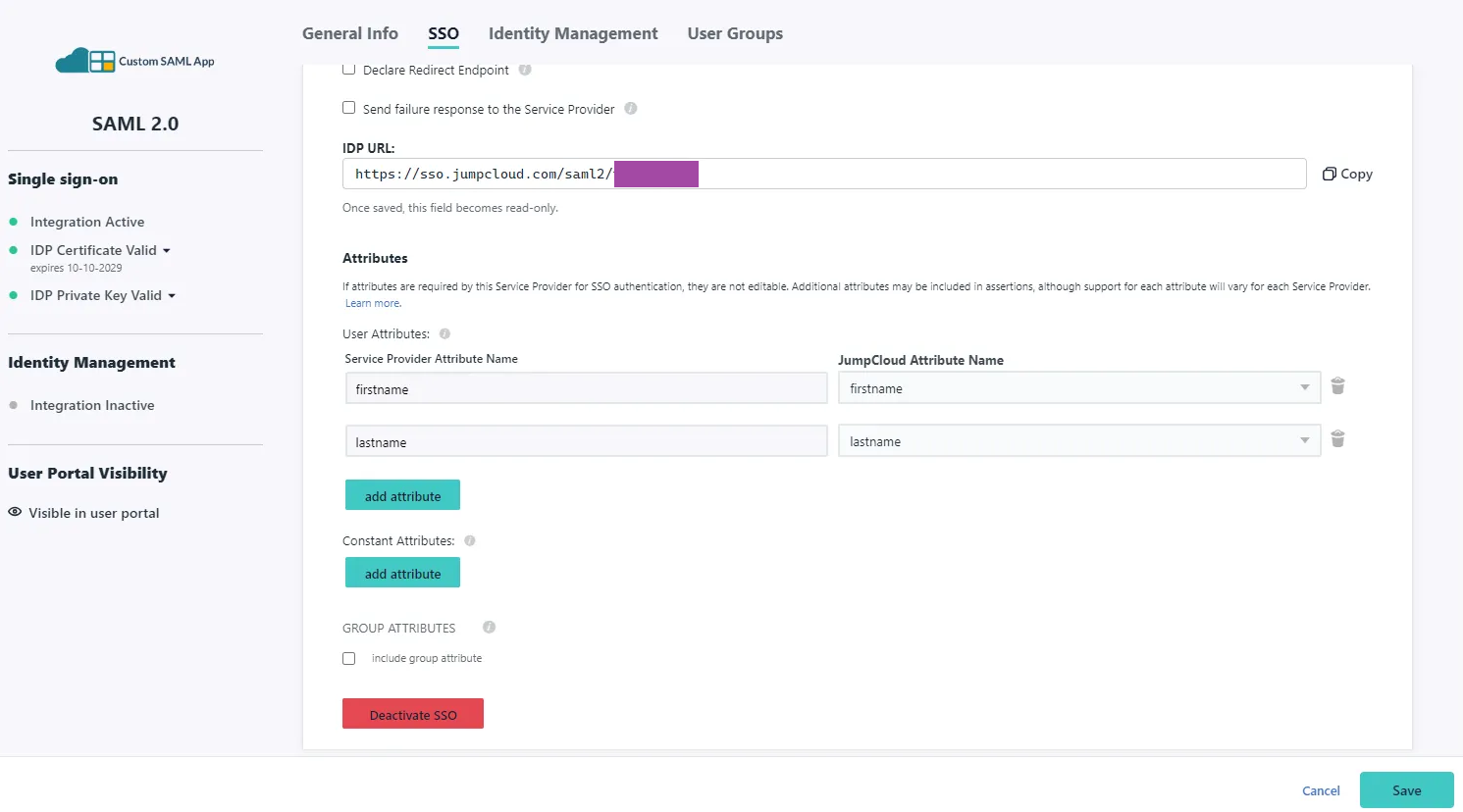Image resolution: width=1463 pixels, height=812 pixels.
Task: Click the firstname Service Provider Attribute Name field
Action: point(587,388)
